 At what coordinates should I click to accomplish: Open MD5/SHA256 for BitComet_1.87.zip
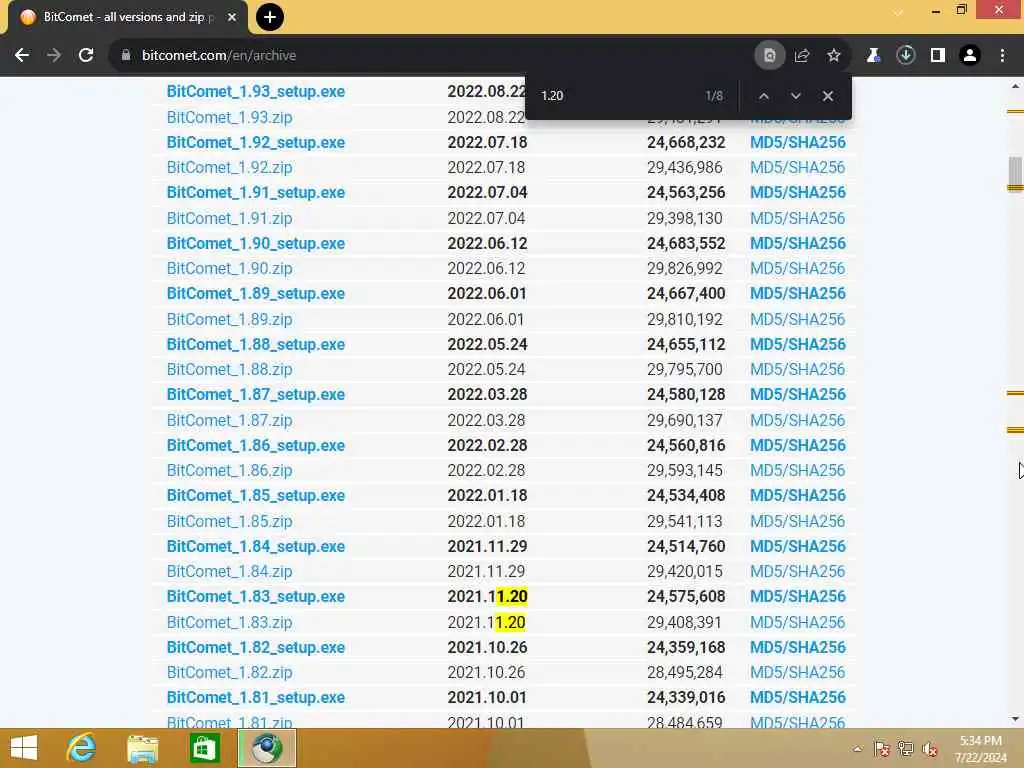(797, 420)
